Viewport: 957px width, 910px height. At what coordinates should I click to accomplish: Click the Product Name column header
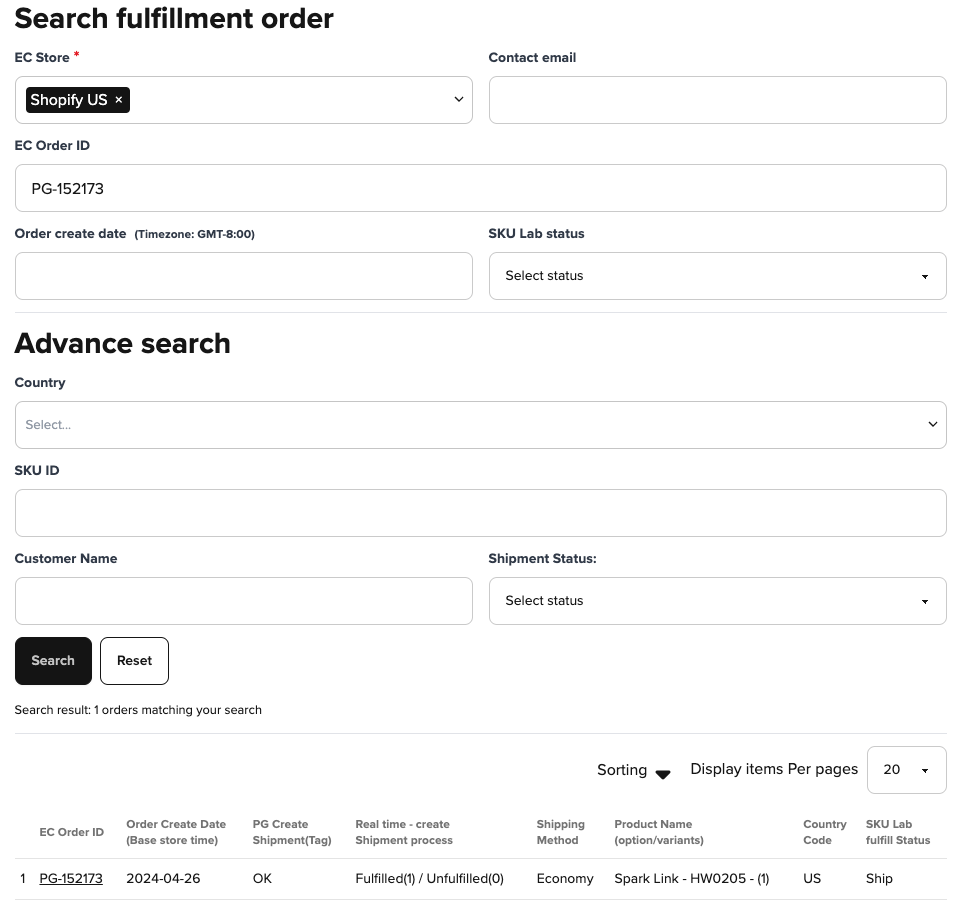[659, 832]
